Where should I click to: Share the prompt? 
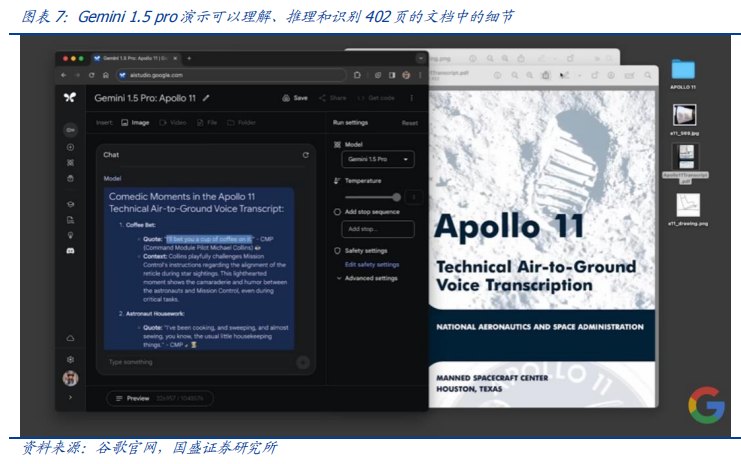[333, 98]
